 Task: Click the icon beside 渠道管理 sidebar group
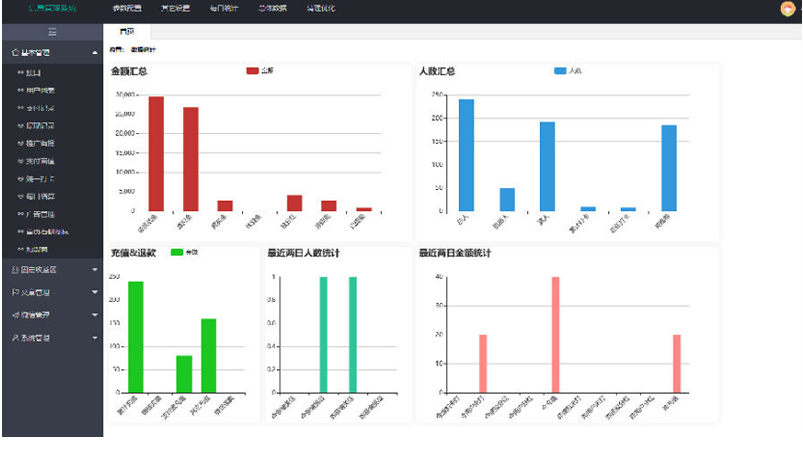click(12, 315)
